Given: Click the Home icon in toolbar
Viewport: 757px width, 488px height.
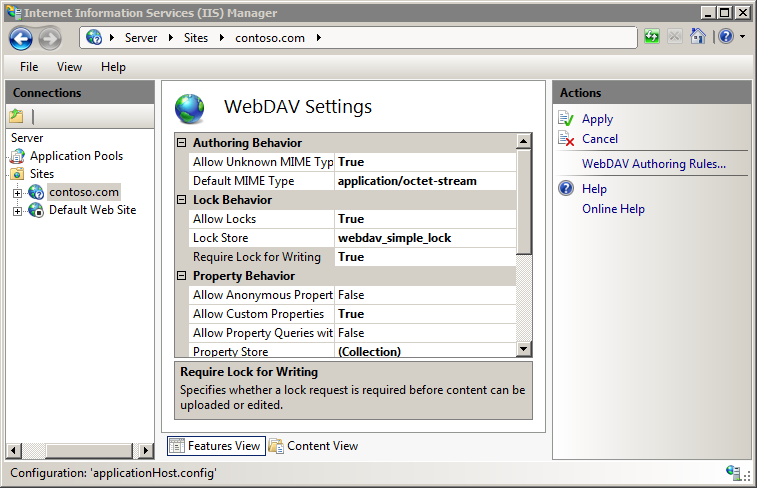Looking at the screenshot, I should (x=698, y=37).
